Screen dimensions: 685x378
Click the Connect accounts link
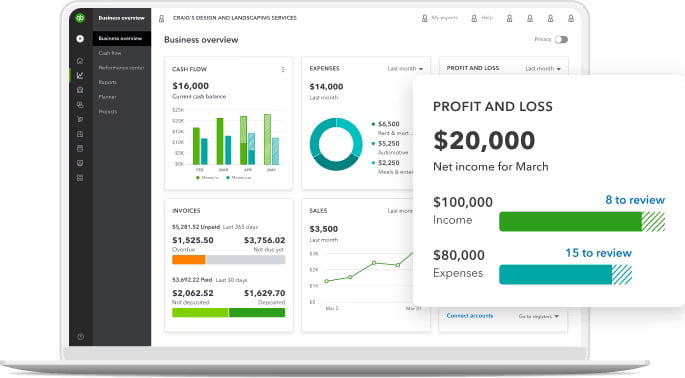pyautogui.click(x=470, y=316)
